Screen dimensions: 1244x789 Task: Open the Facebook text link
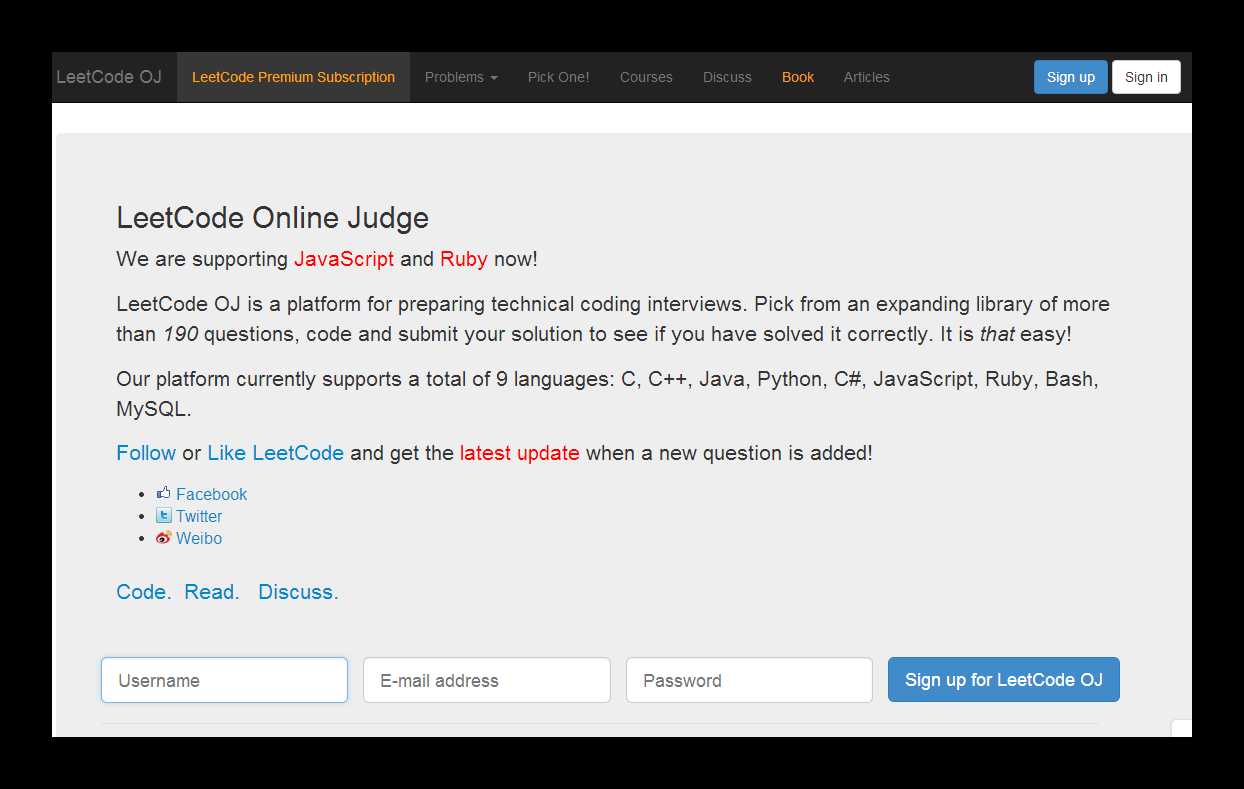click(211, 494)
